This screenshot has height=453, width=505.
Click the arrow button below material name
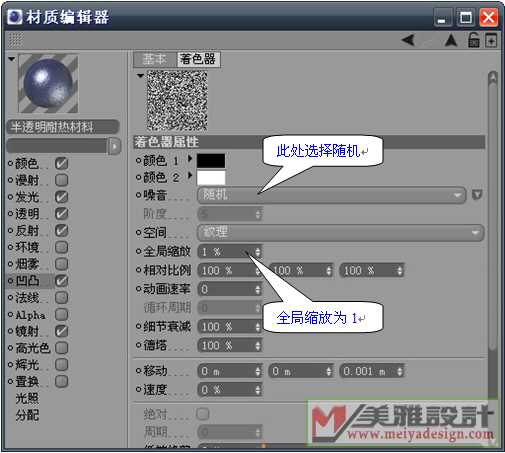[114, 146]
